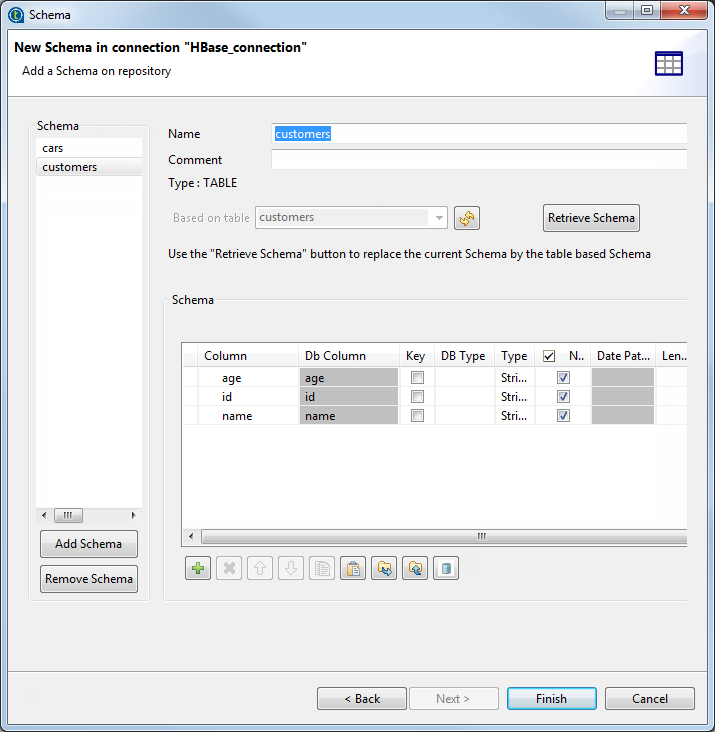Click the name cell in Db Column
This screenshot has width=715, height=732.
pyautogui.click(x=349, y=416)
